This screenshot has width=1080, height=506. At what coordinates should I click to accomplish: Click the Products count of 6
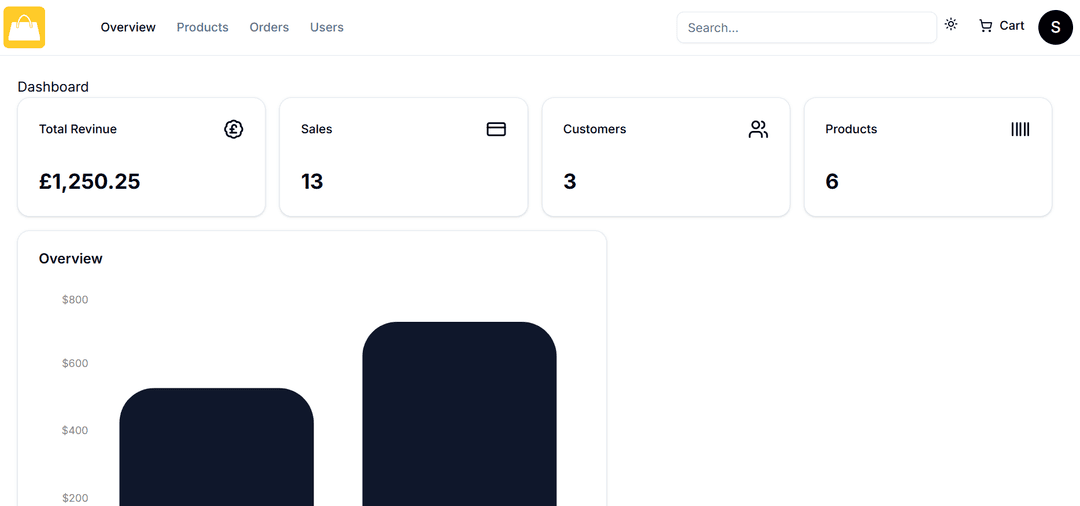(x=832, y=181)
